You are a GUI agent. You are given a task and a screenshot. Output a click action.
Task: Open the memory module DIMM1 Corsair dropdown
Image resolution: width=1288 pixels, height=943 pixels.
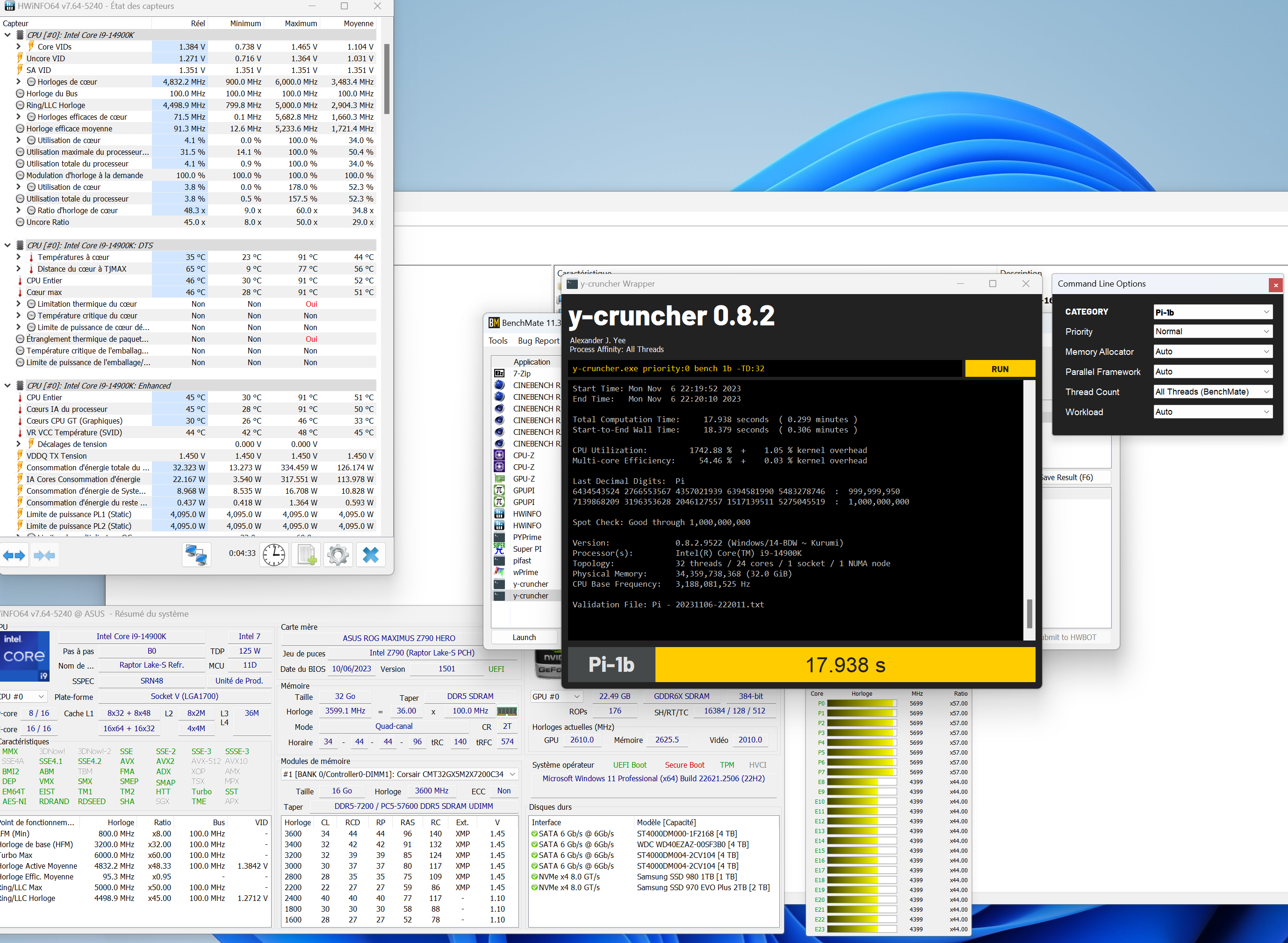coord(399,774)
